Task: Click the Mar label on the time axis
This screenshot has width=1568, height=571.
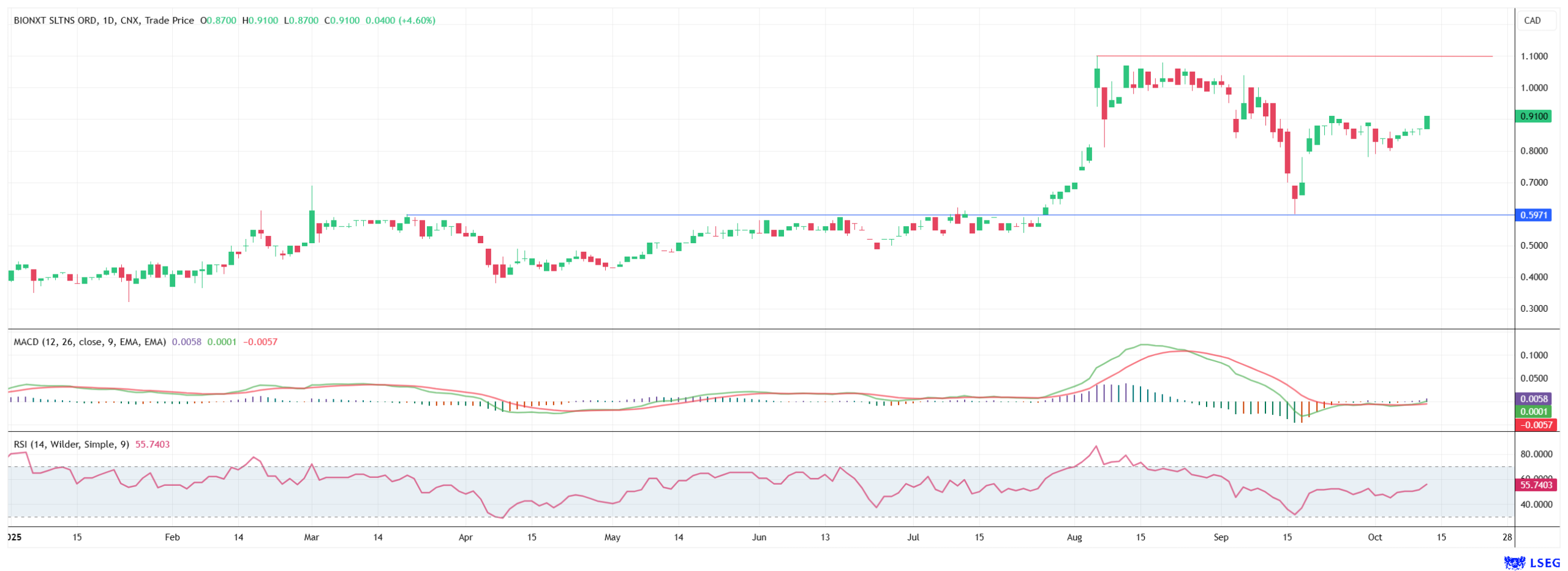Action: [x=311, y=537]
